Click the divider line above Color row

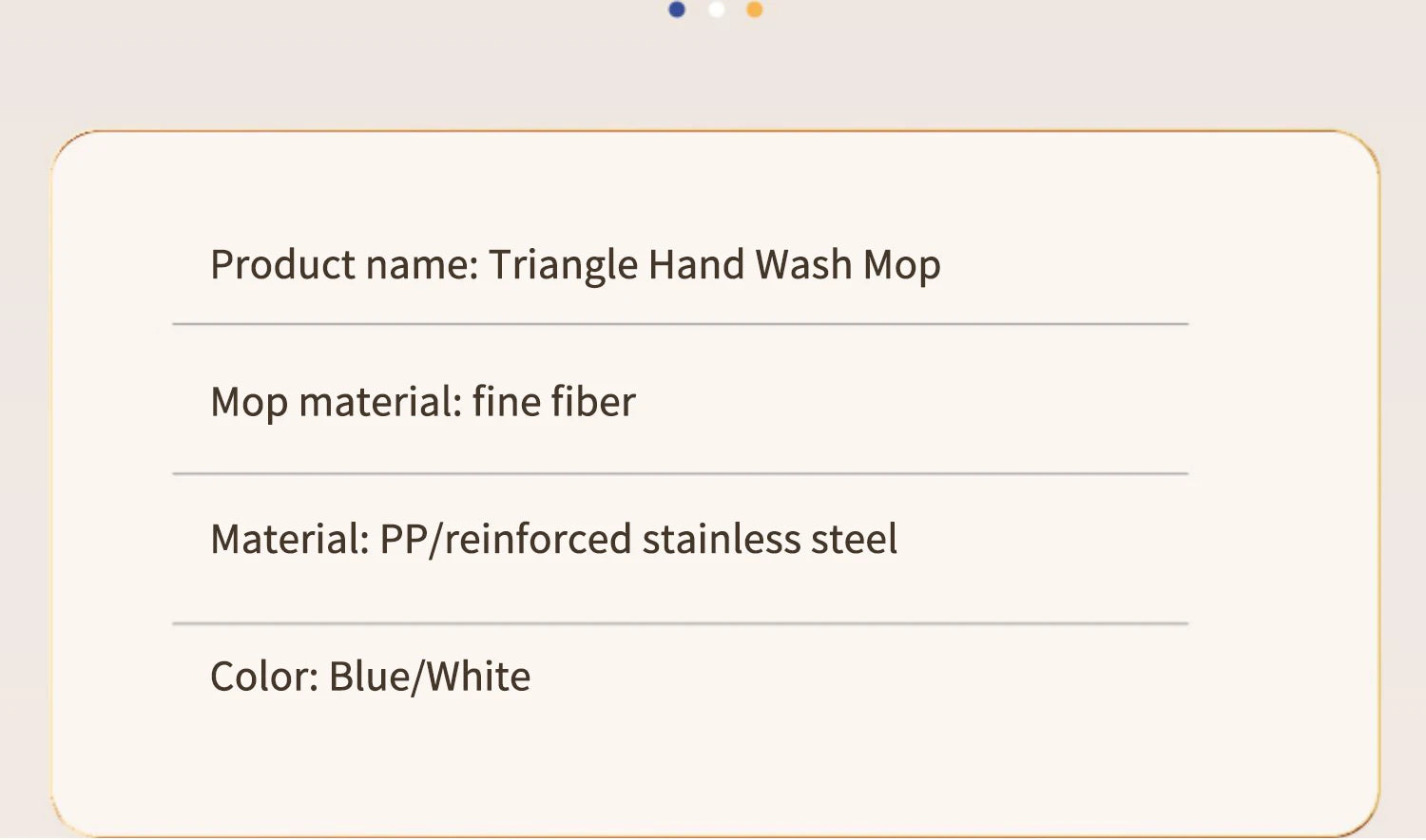click(x=680, y=623)
